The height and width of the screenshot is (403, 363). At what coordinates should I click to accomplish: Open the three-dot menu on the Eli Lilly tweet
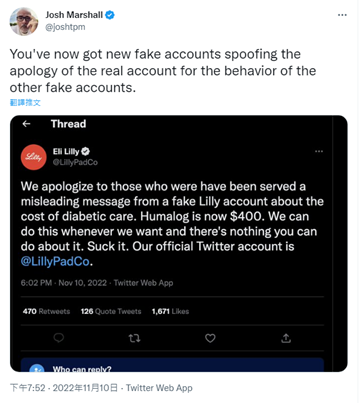click(x=319, y=151)
